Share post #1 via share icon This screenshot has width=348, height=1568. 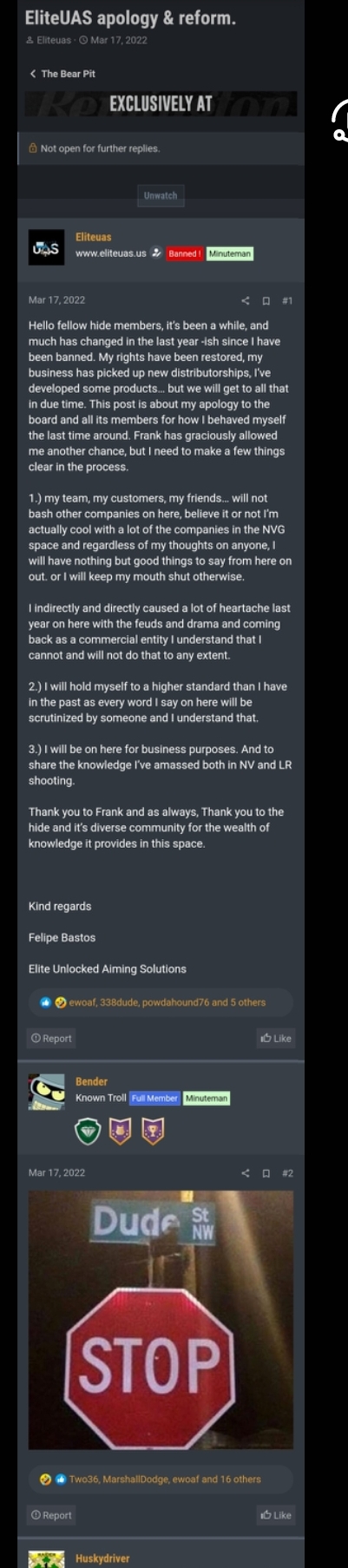tap(245, 300)
